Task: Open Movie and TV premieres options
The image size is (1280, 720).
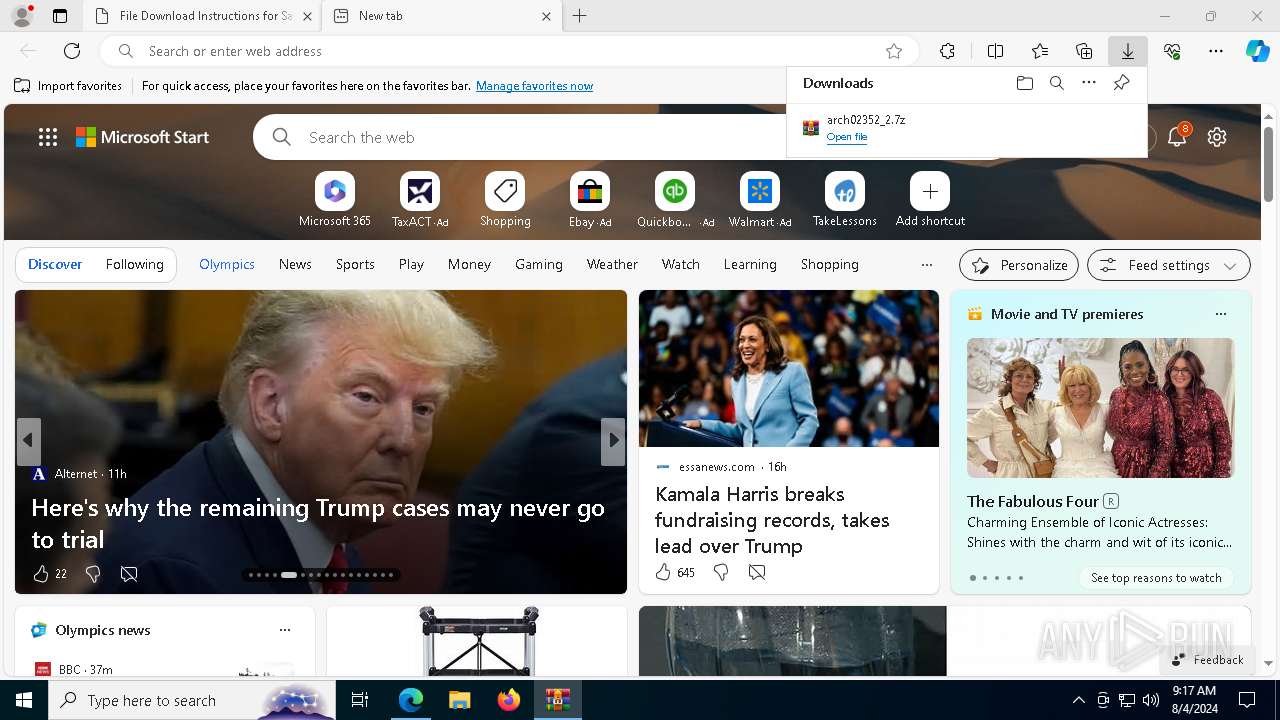Action: click(1220, 314)
